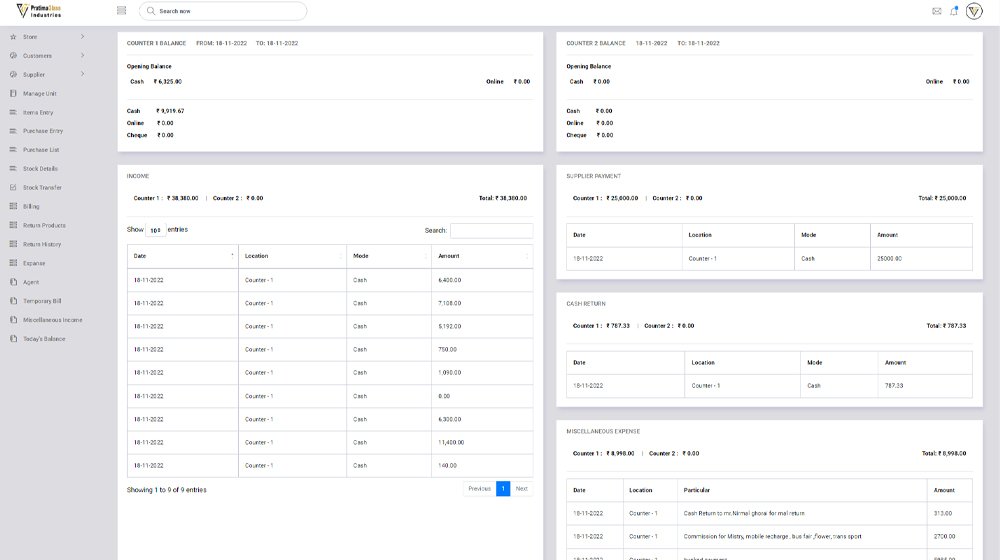Click the Counter 1 cash value 9,919.67
This screenshot has height=560, width=1000.
[170, 111]
